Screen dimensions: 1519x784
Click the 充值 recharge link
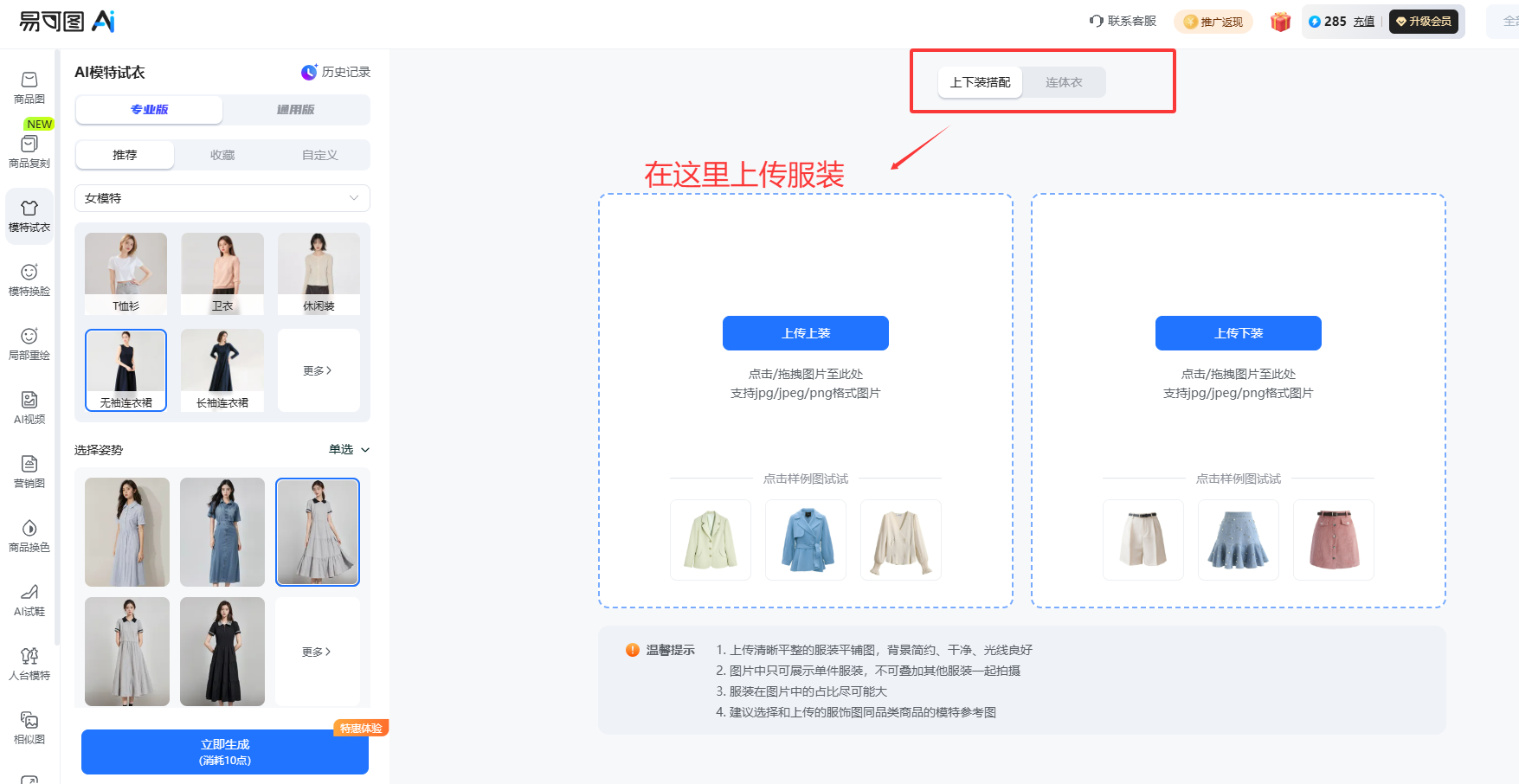click(x=1364, y=22)
